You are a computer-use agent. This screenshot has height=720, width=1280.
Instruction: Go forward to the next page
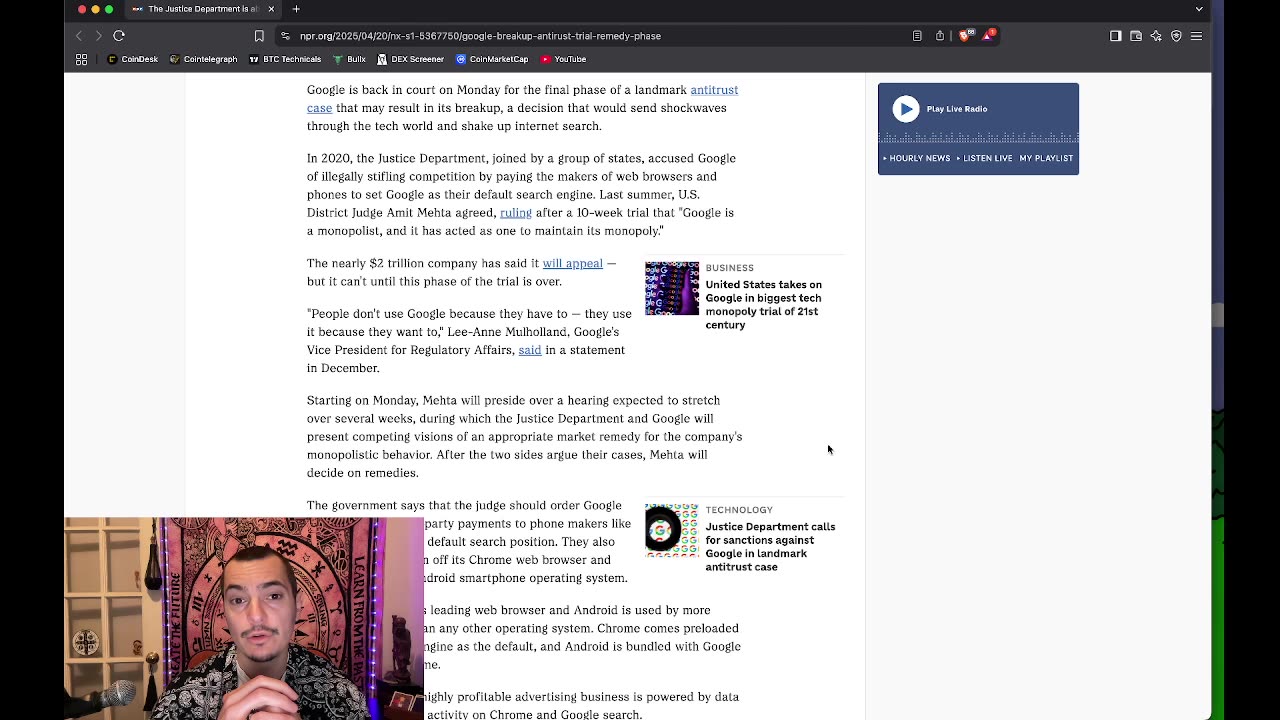coord(98,36)
